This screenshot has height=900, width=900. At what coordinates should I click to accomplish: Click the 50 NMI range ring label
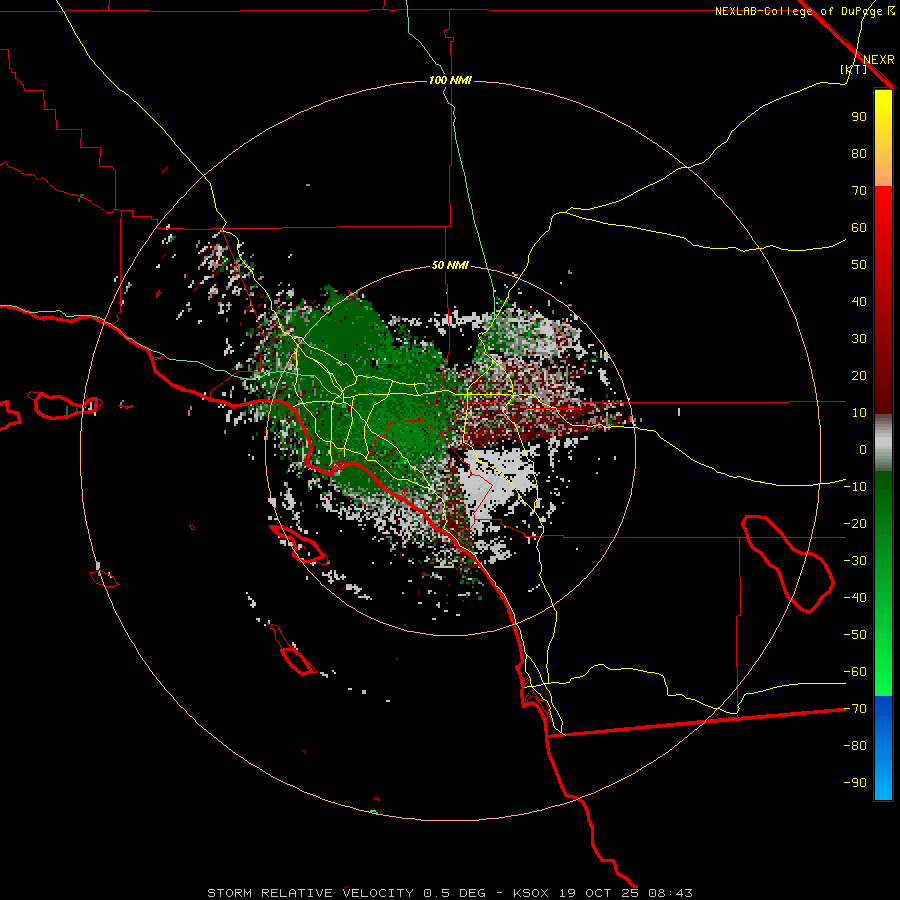click(450, 265)
